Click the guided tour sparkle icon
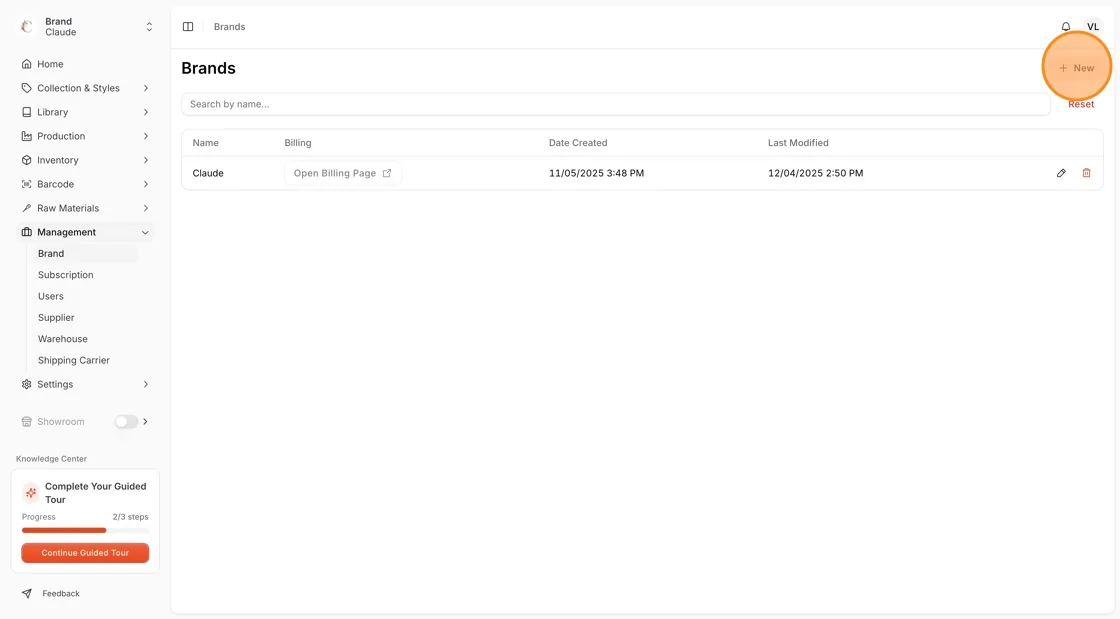 [31, 493]
